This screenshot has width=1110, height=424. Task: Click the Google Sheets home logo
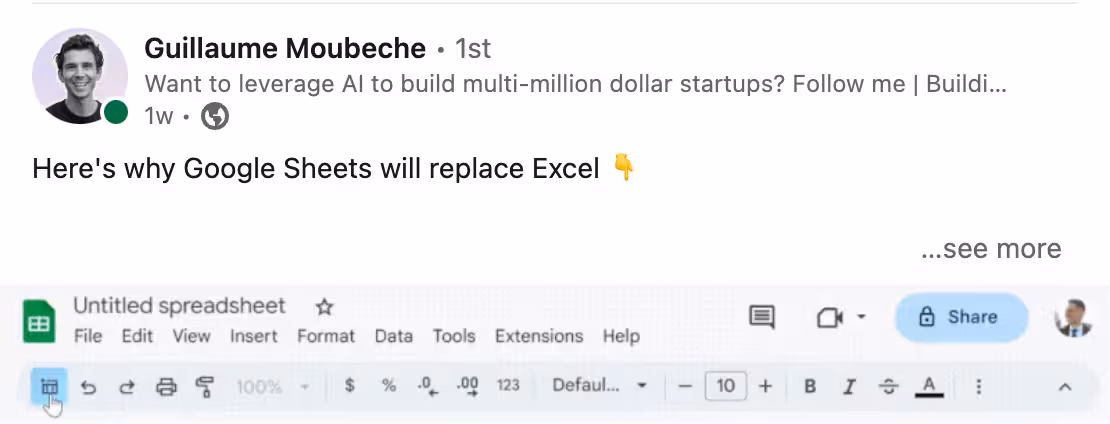pos(39,321)
